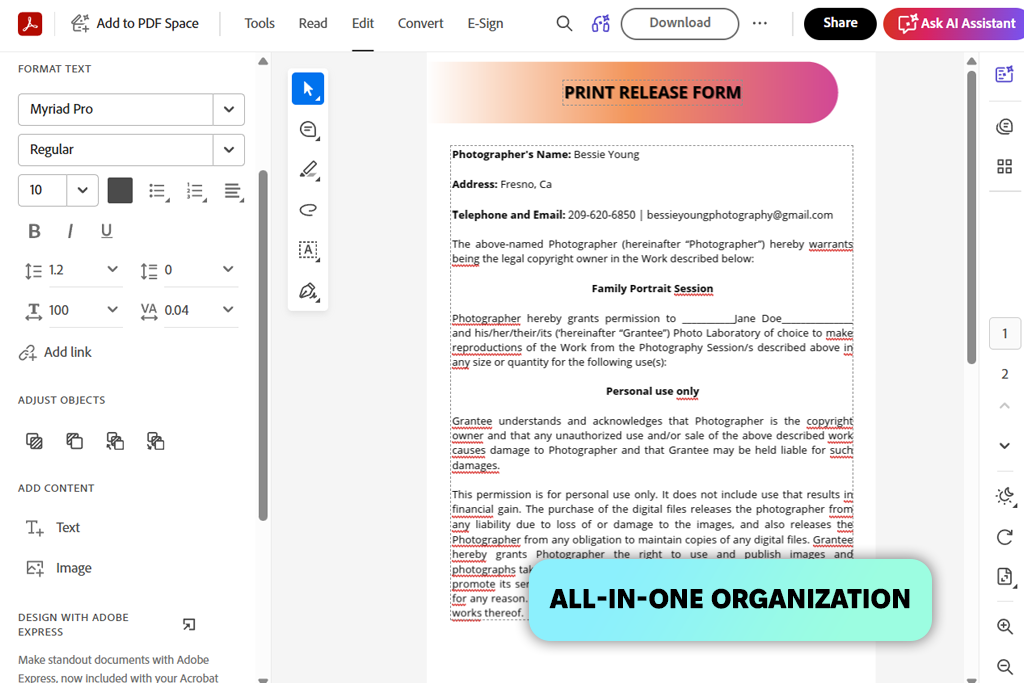Image resolution: width=1024 pixels, height=683 pixels.
Task: Click the search magnifier icon
Action: tap(564, 24)
